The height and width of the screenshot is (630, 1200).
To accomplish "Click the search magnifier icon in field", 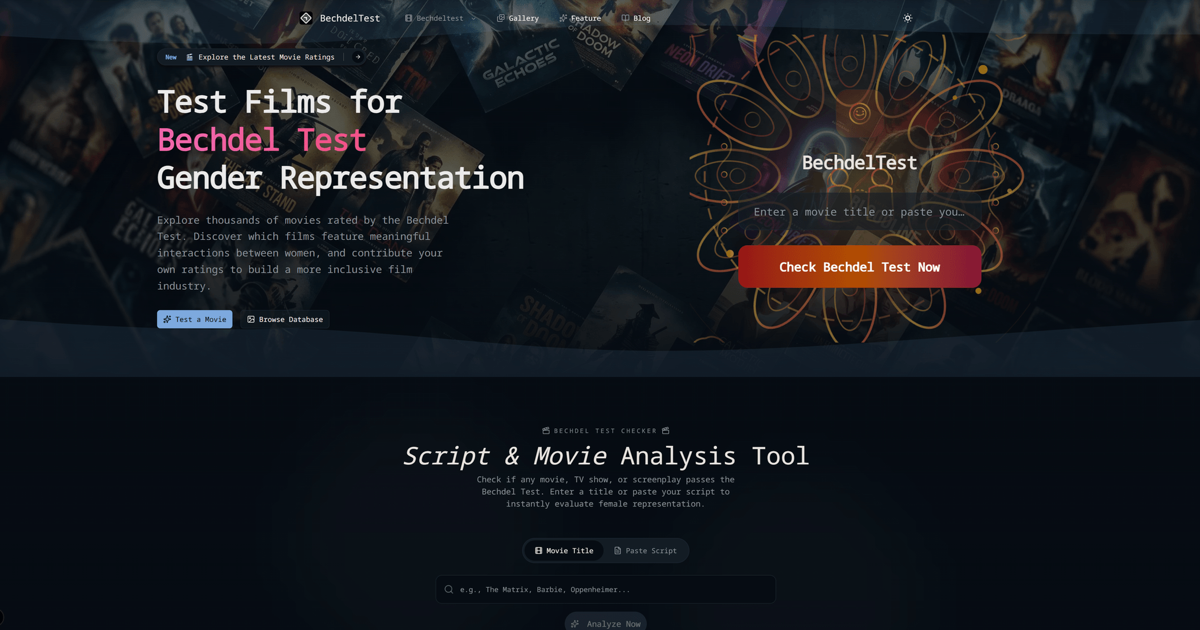I will point(449,589).
